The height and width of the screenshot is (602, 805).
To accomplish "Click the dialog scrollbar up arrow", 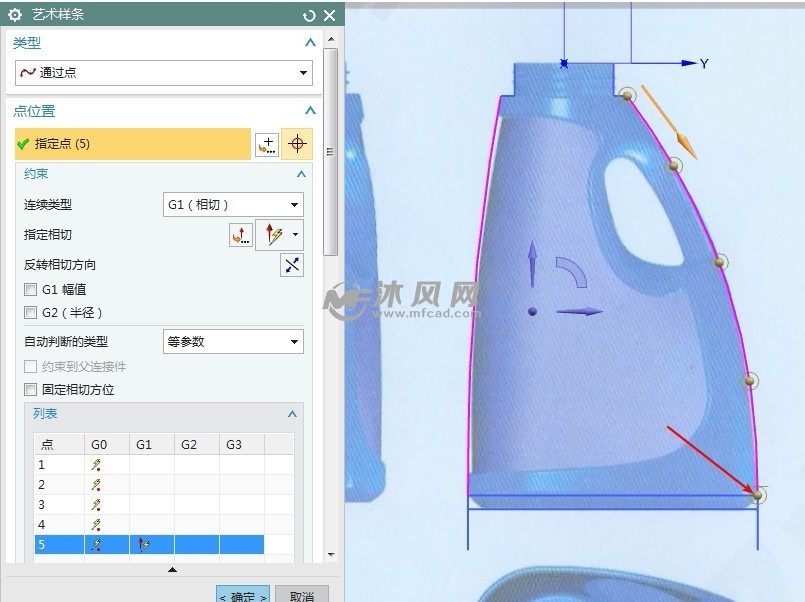I will (331, 39).
